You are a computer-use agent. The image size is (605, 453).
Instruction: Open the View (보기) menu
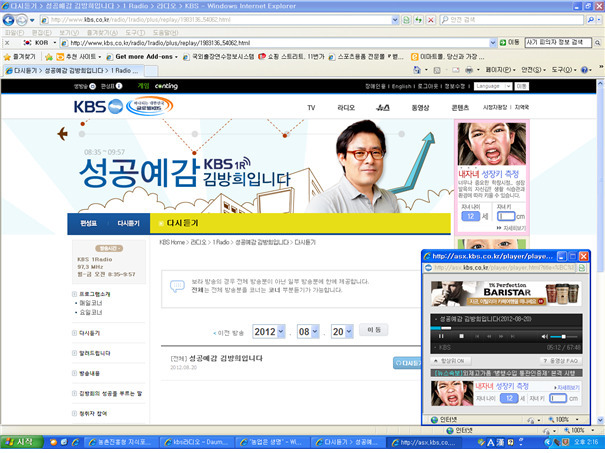coord(69,32)
